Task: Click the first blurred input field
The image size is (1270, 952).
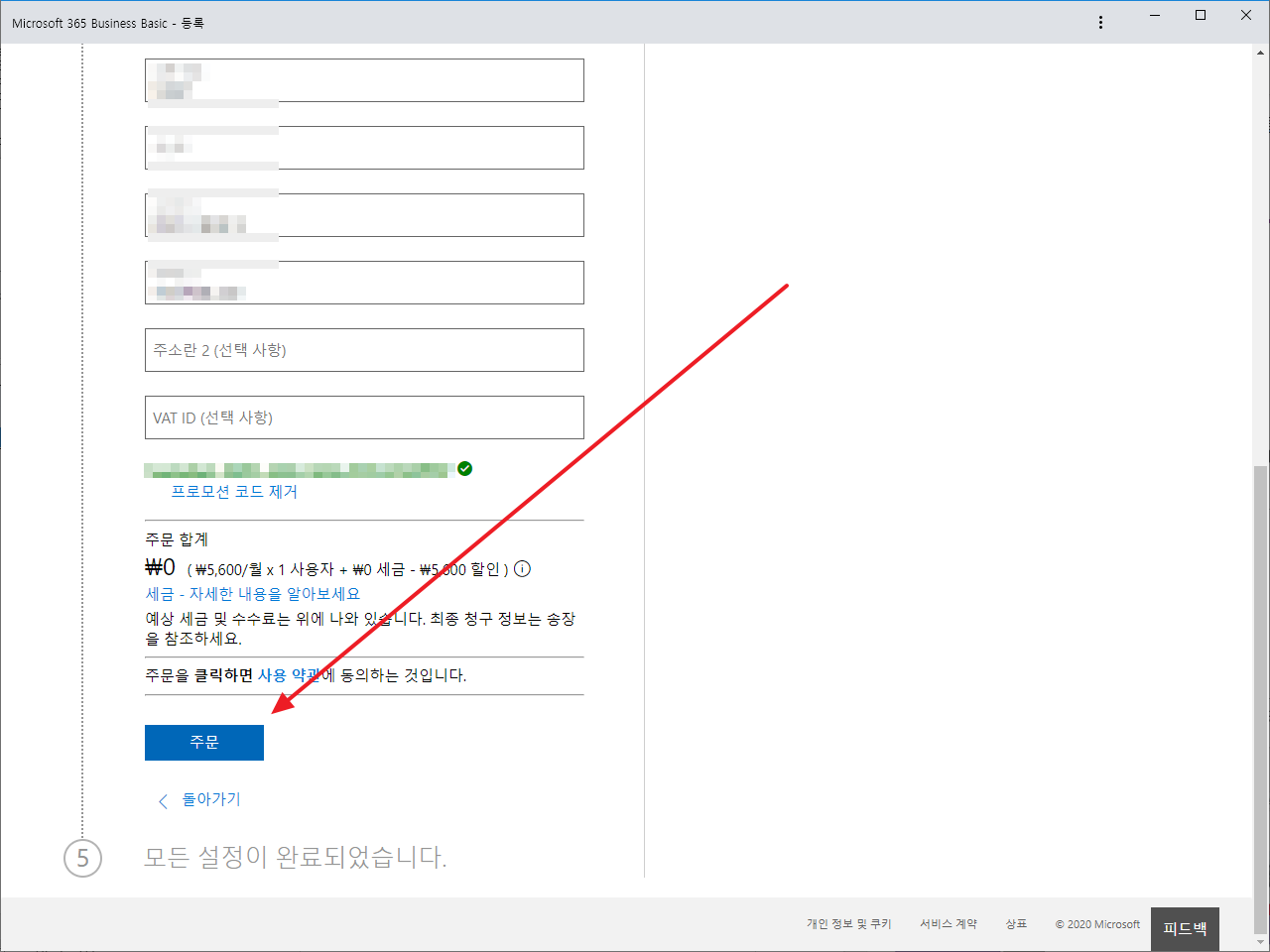Action: coord(364,80)
